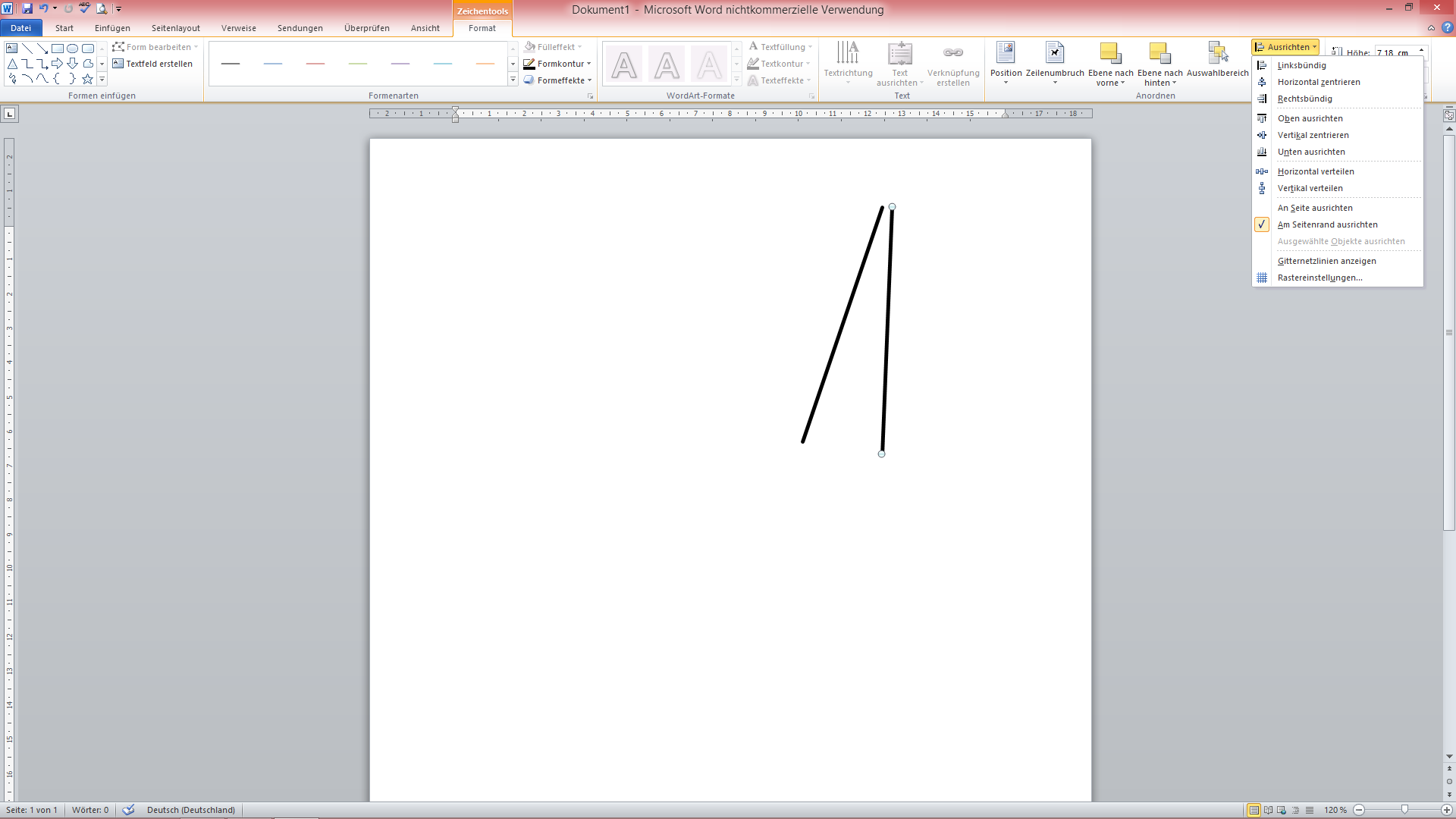Click the tab stop selector box
The height and width of the screenshot is (819, 1456).
coord(10,114)
